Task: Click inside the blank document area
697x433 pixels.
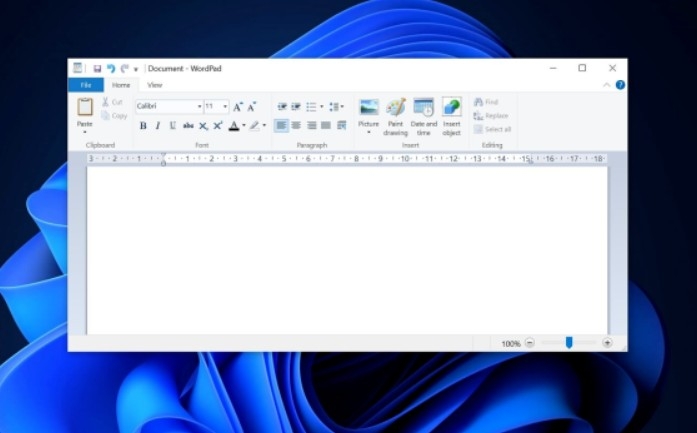Action: pos(347,250)
